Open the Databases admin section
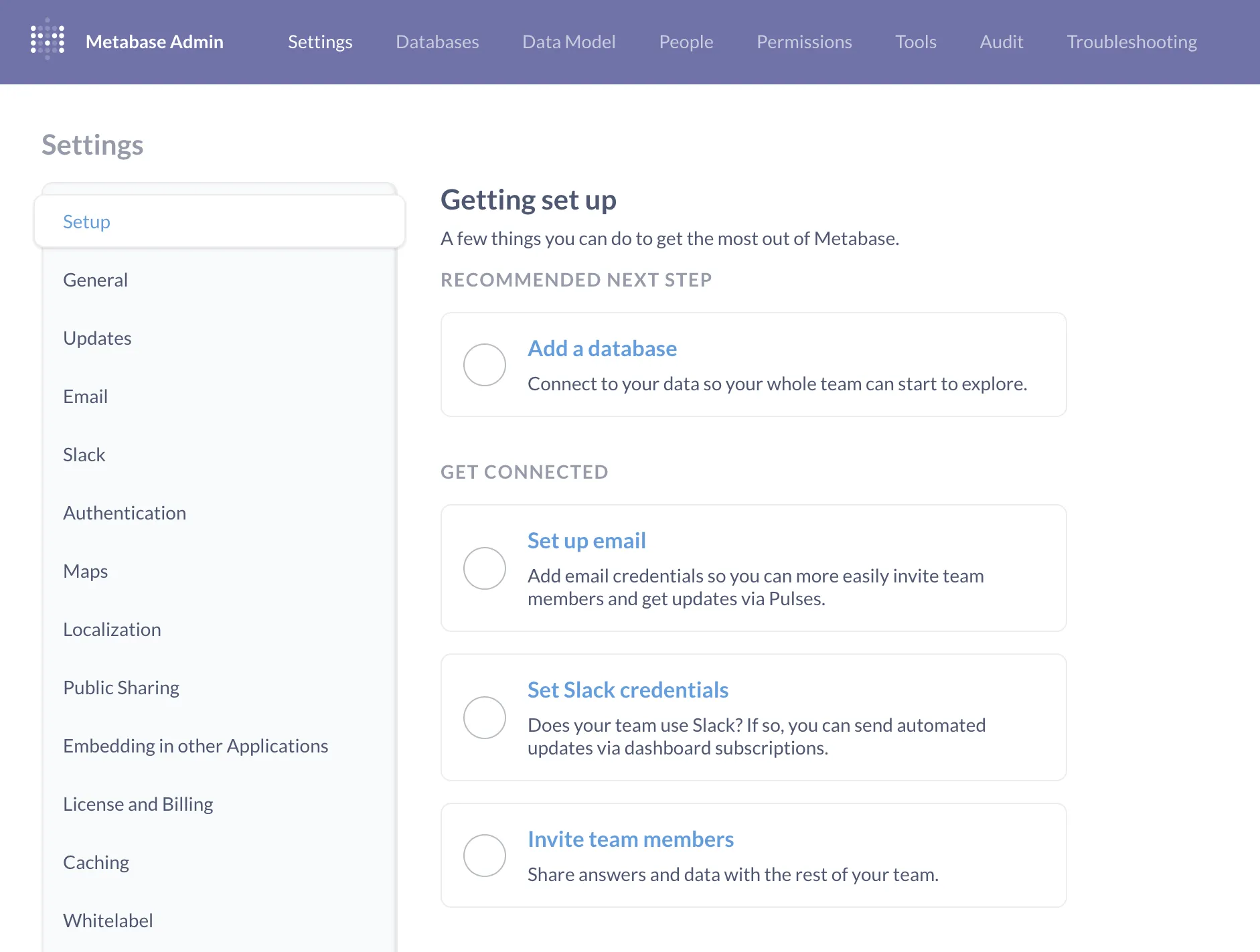1260x952 pixels. (x=437, y=42)
